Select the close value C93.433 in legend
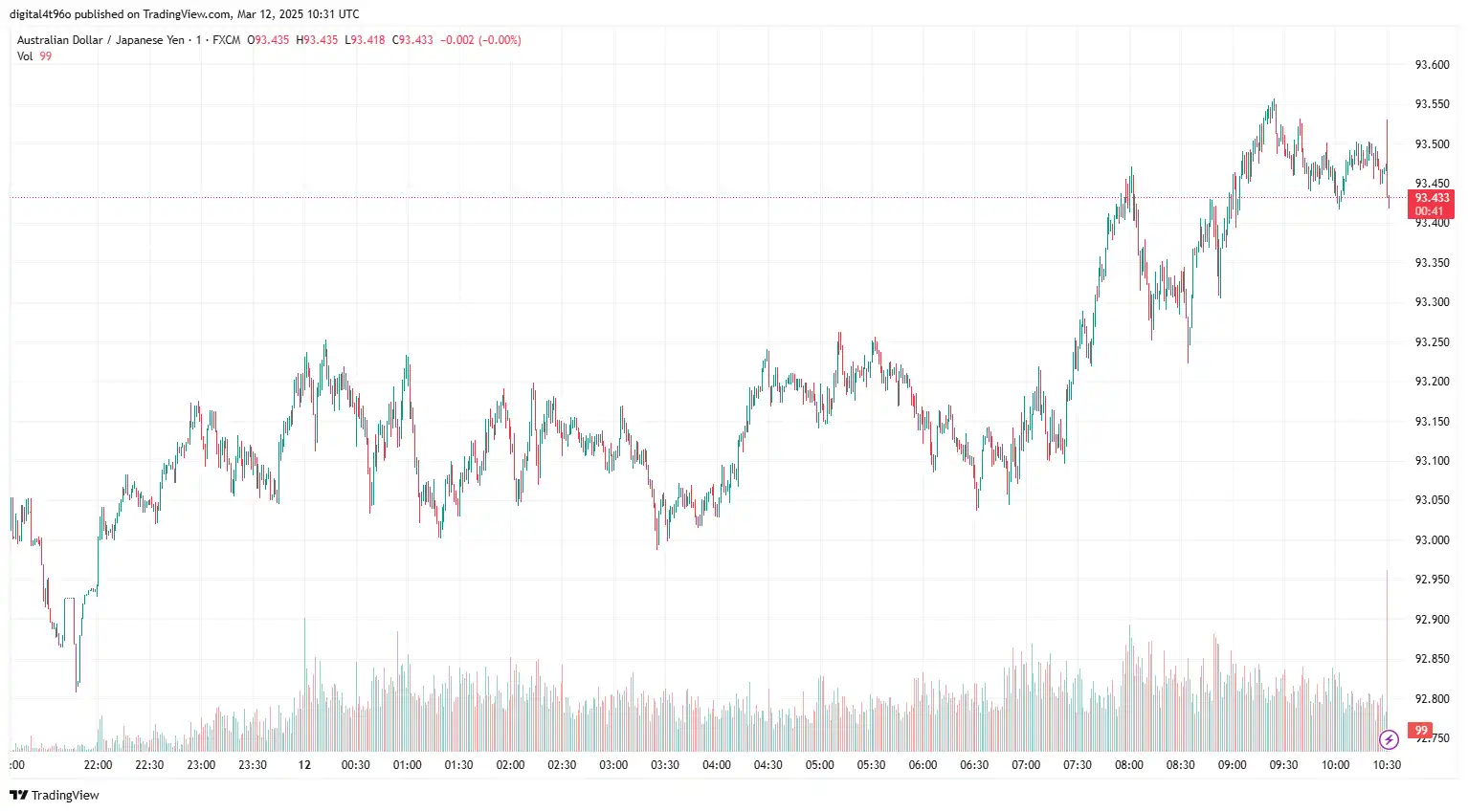 point(412,40)
